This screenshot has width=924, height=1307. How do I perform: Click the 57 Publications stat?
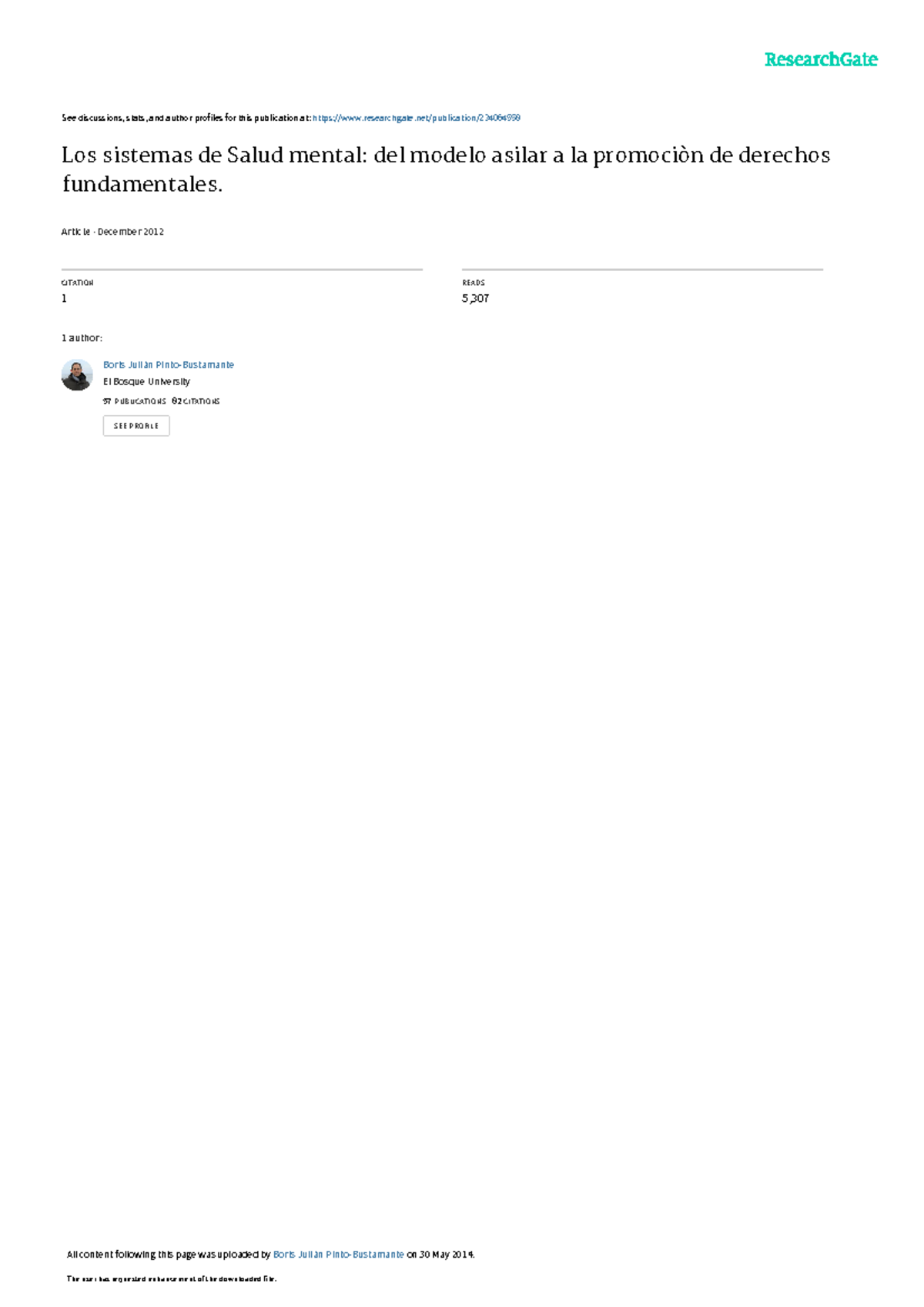[x=134, y=401]
